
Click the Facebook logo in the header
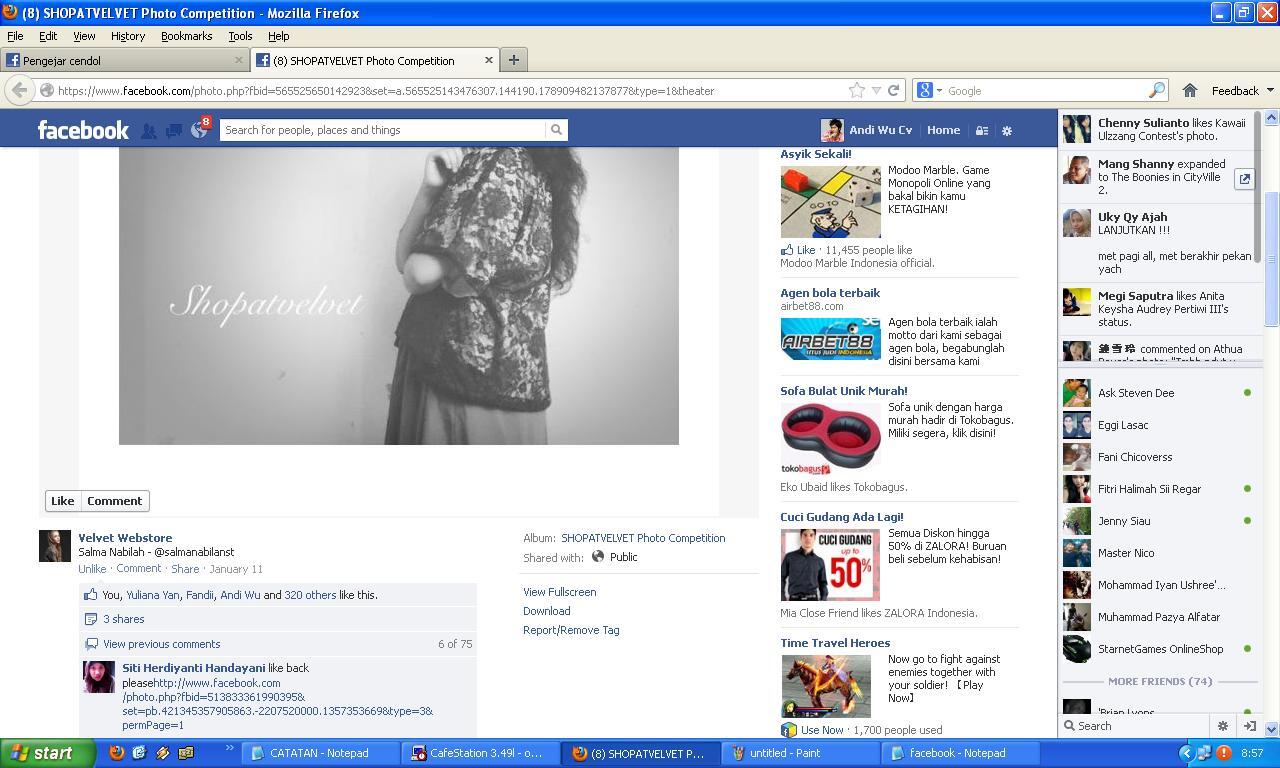click(83, 130)
